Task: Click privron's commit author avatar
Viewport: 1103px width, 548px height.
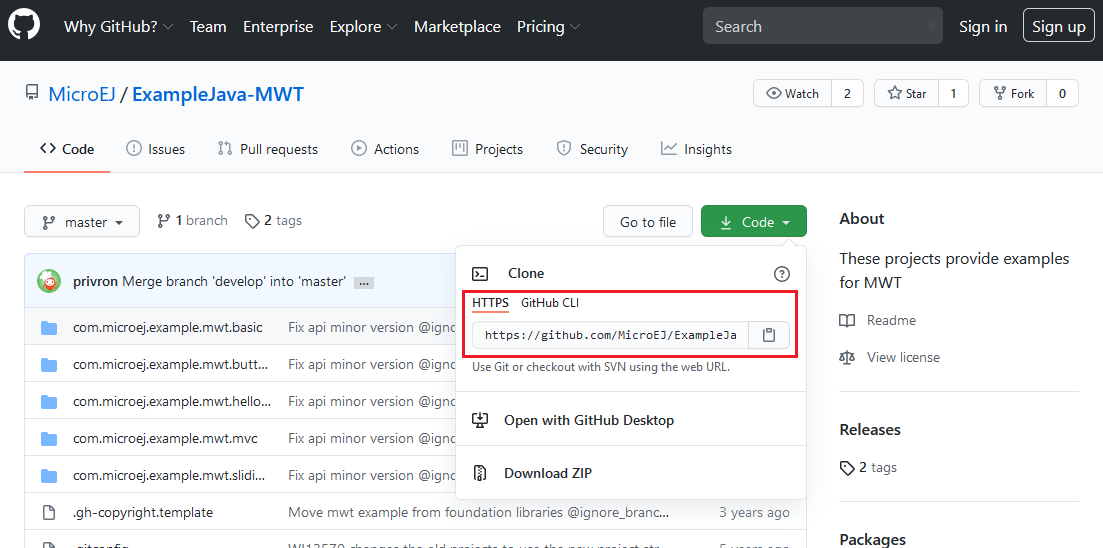Action: coord(48,281)
